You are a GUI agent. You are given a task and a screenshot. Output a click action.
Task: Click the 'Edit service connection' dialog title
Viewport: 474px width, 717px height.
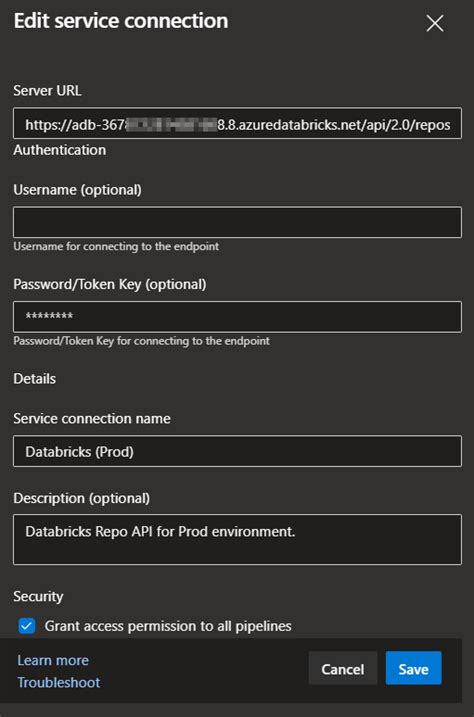point(121,21)
